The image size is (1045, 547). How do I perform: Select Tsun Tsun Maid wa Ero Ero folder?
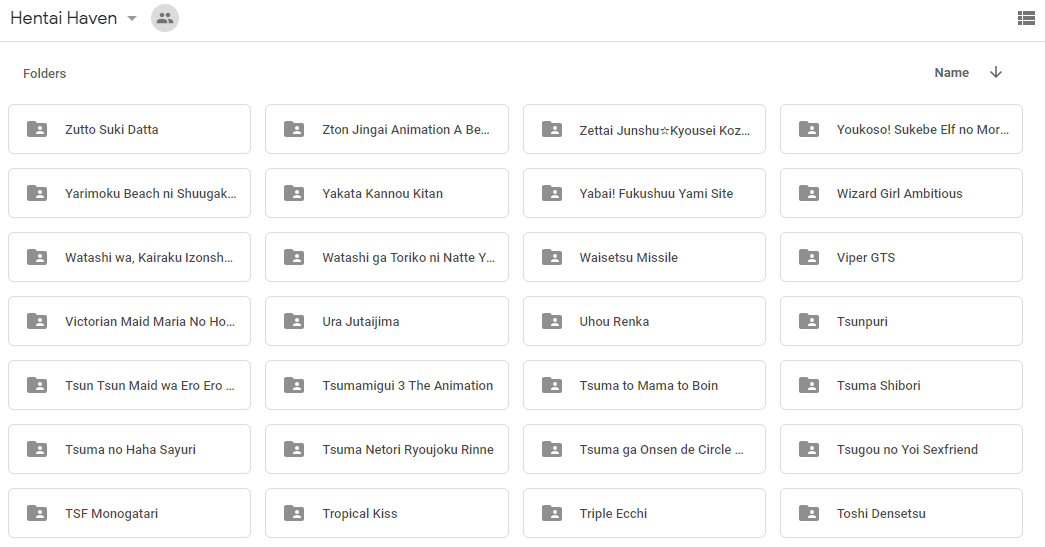pyautogui.click(x=129, y=385)
